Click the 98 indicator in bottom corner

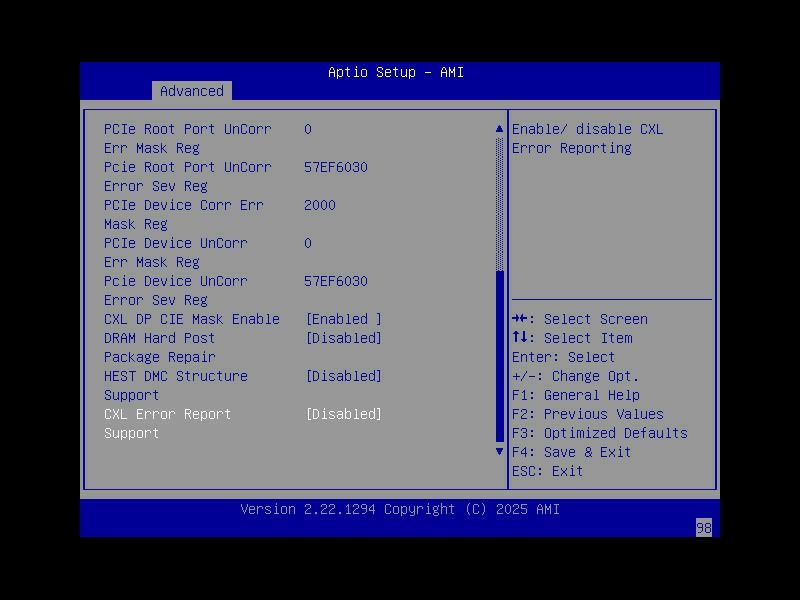(x=704, y=528)
